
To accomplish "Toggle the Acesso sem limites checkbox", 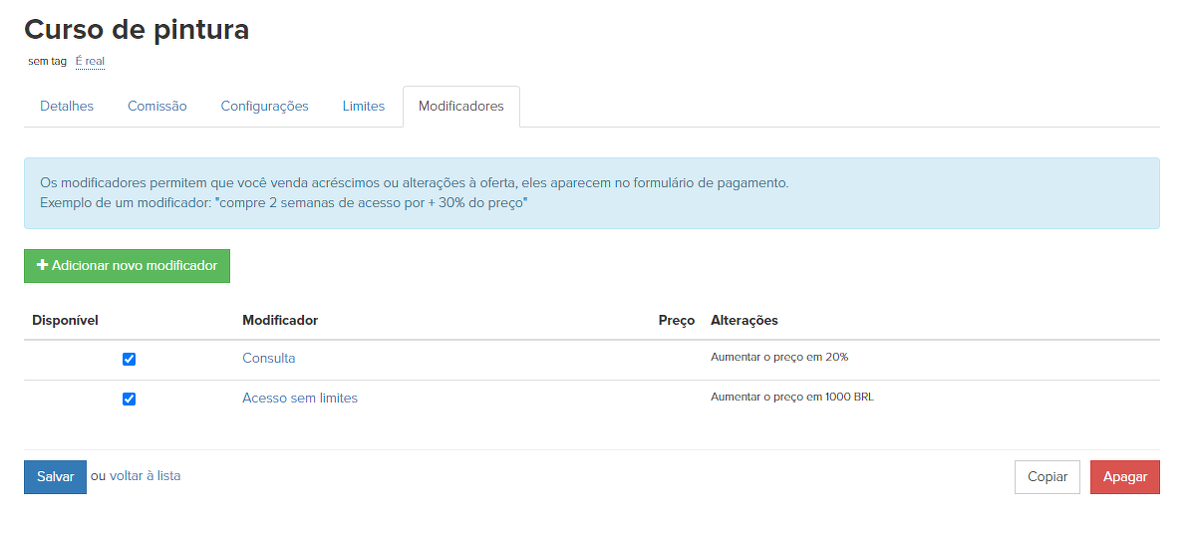I will 129,399.
